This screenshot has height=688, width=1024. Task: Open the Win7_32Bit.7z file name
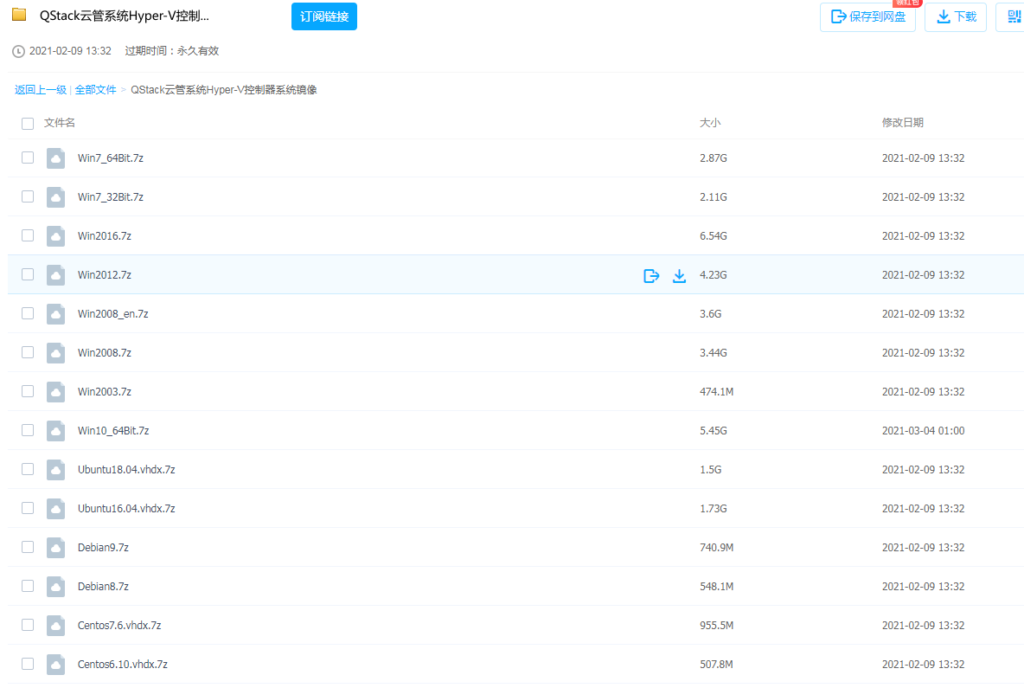pyautogui.click(x=110, y=197)
